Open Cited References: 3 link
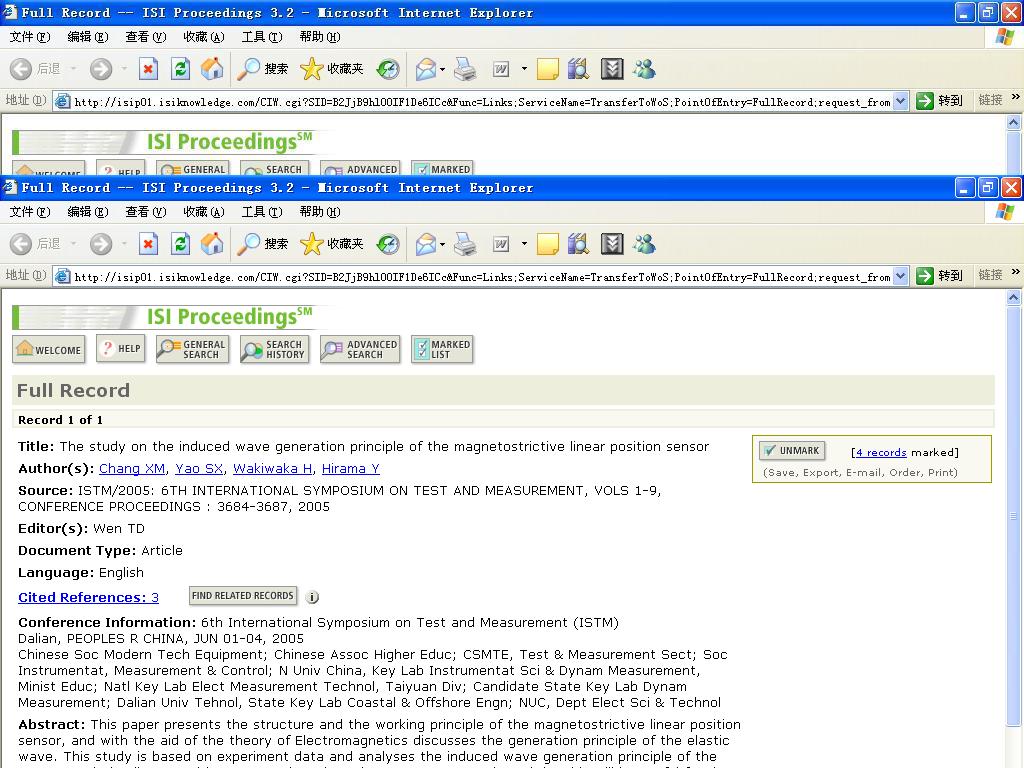 [88, 598]
